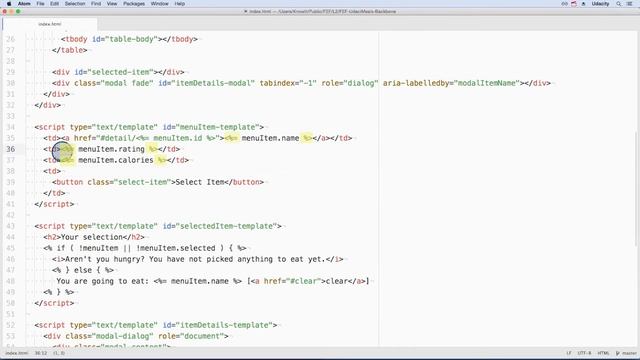Click the master git branch indicator
Viewport: 640px width, 360px height.
[x=627, y=353]
